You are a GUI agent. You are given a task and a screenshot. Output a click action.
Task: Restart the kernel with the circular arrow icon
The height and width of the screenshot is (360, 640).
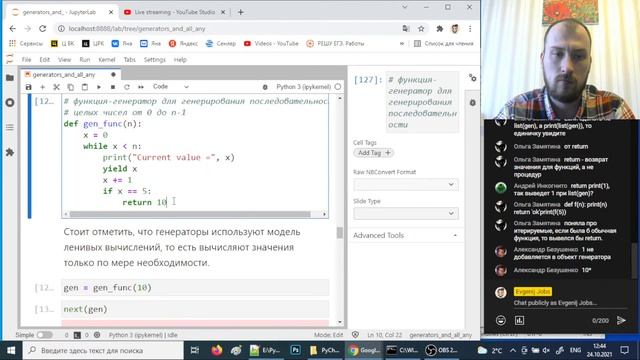pyautogui.click(x=127, y=87)
